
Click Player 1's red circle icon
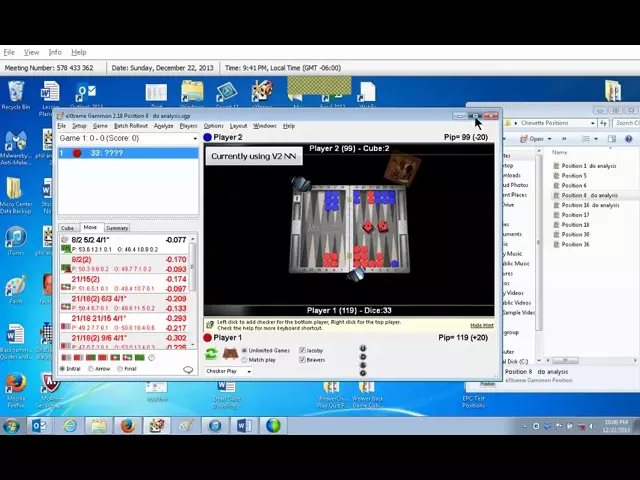pyautogui.click(x=207, y=338)
